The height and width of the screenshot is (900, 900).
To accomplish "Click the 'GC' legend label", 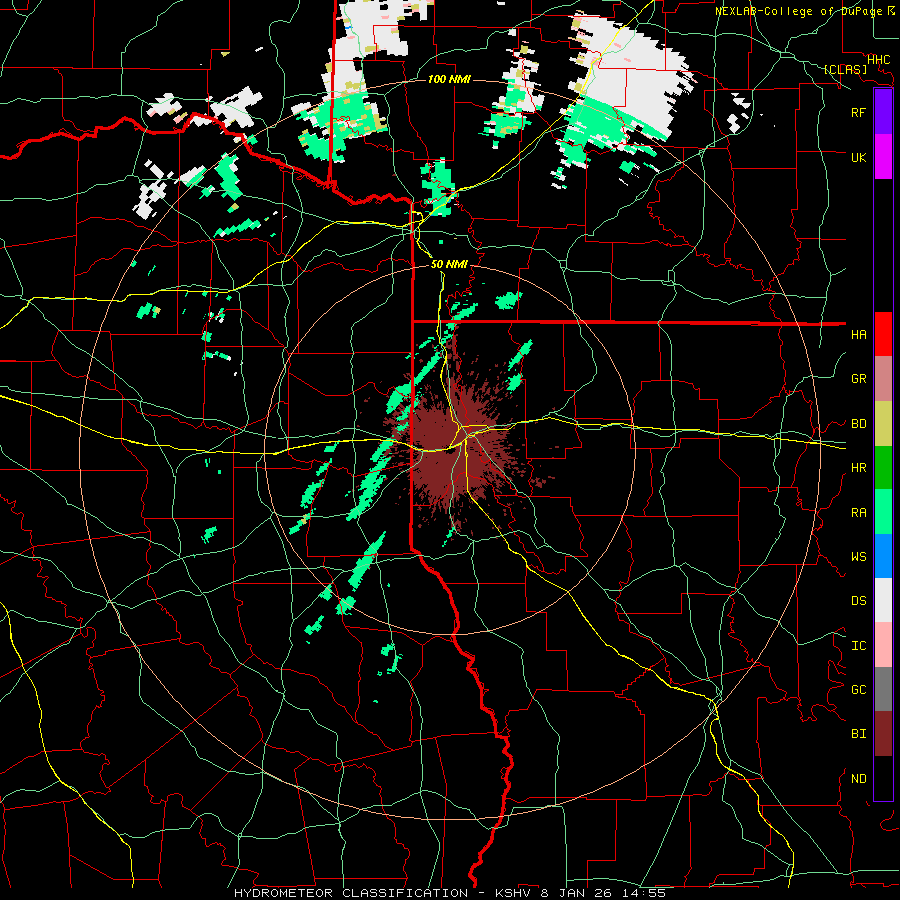I will pos(858,690).
